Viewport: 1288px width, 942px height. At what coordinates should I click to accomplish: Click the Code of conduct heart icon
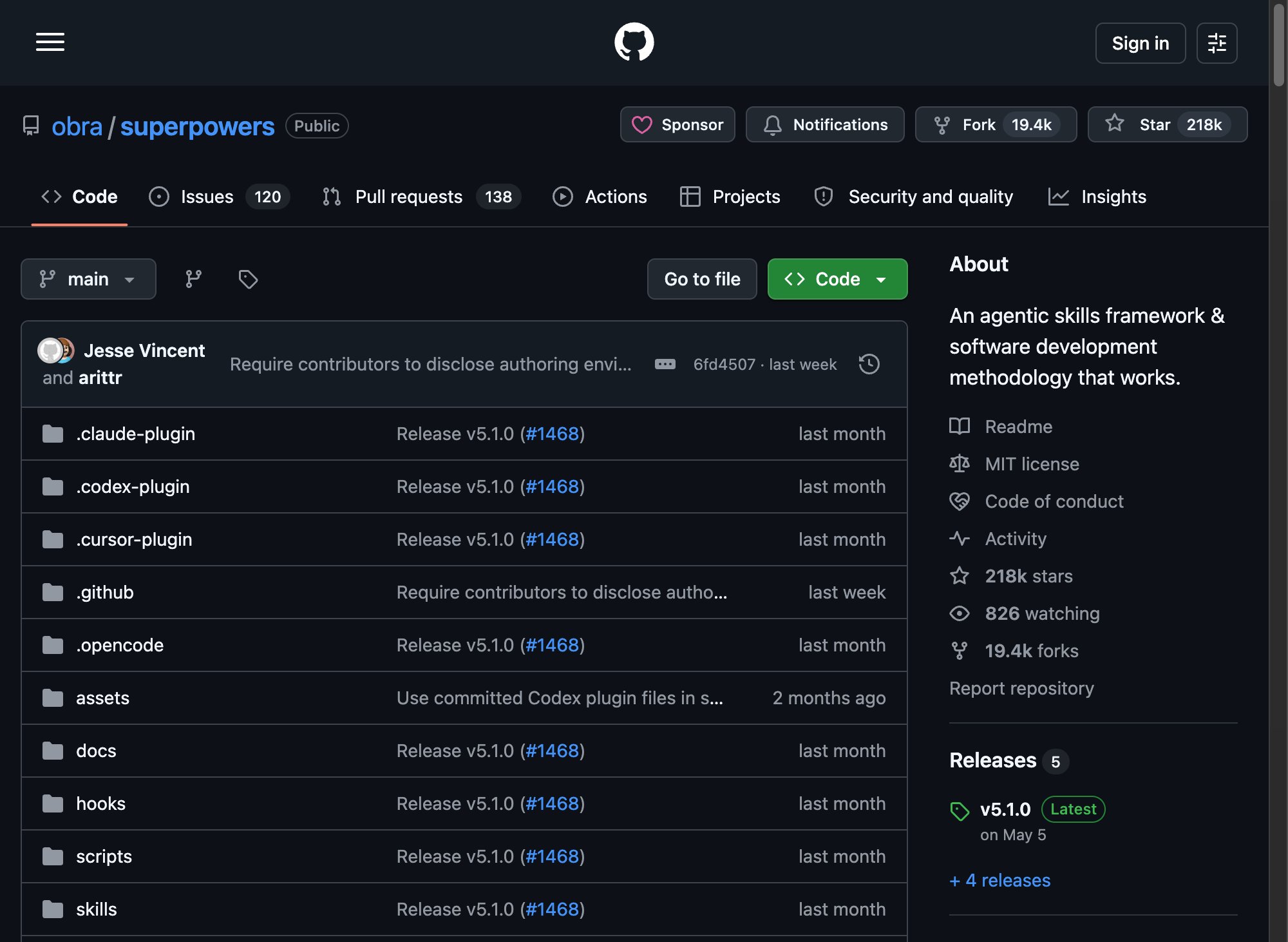click(x=960, y=501)
